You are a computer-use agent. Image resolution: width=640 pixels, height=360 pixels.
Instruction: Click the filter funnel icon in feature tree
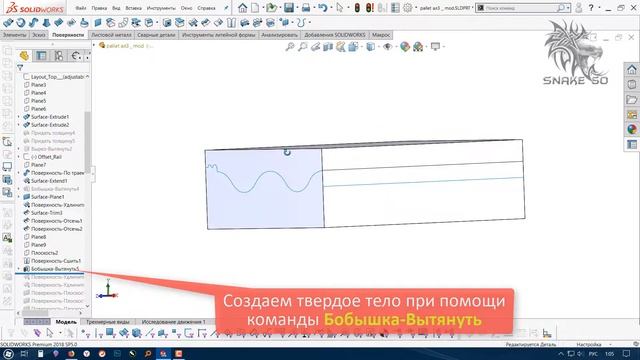(x=20, y=68)
